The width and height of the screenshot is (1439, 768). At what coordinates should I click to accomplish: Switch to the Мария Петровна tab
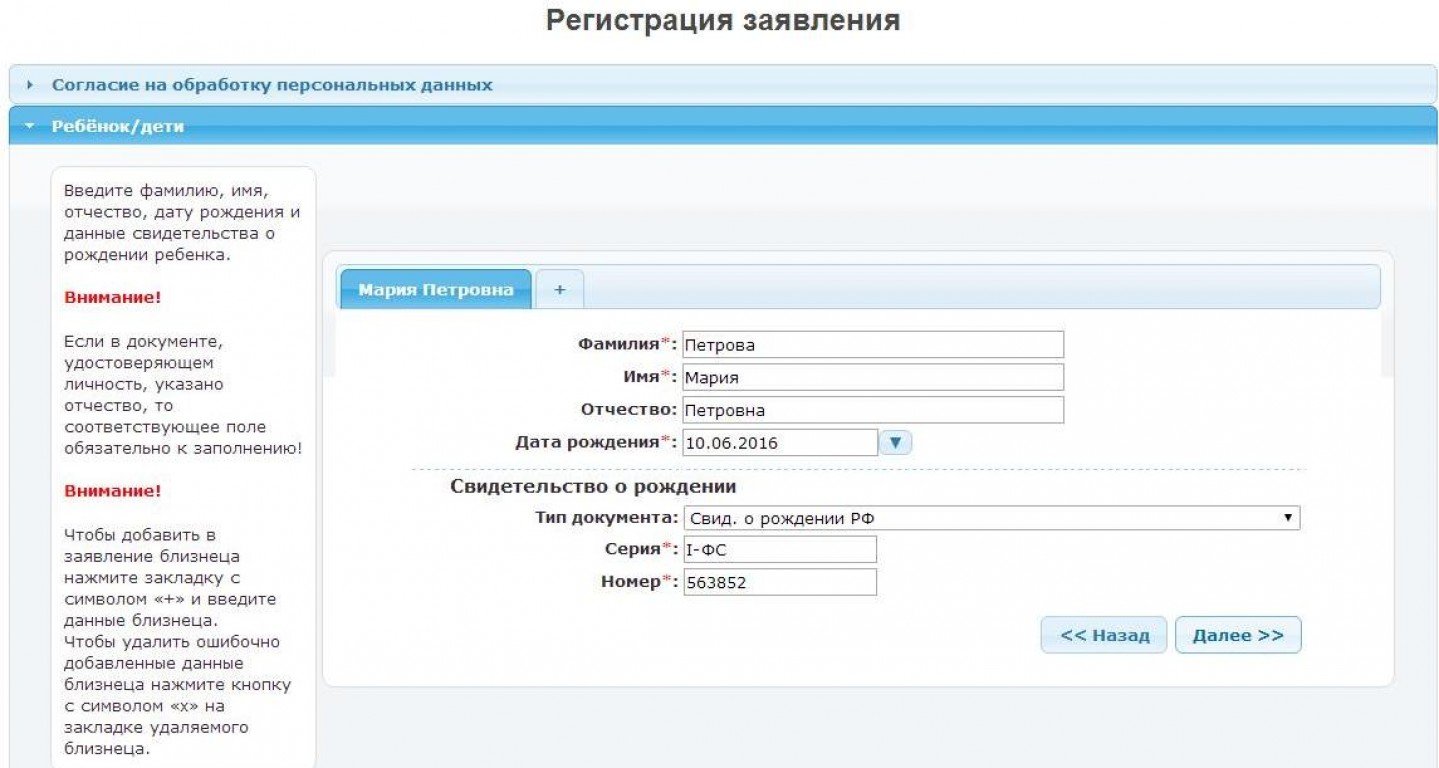click(435, 290)
